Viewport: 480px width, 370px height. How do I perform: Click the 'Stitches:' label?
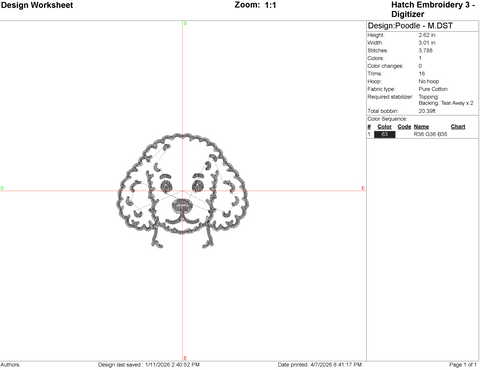pos(378,51)
